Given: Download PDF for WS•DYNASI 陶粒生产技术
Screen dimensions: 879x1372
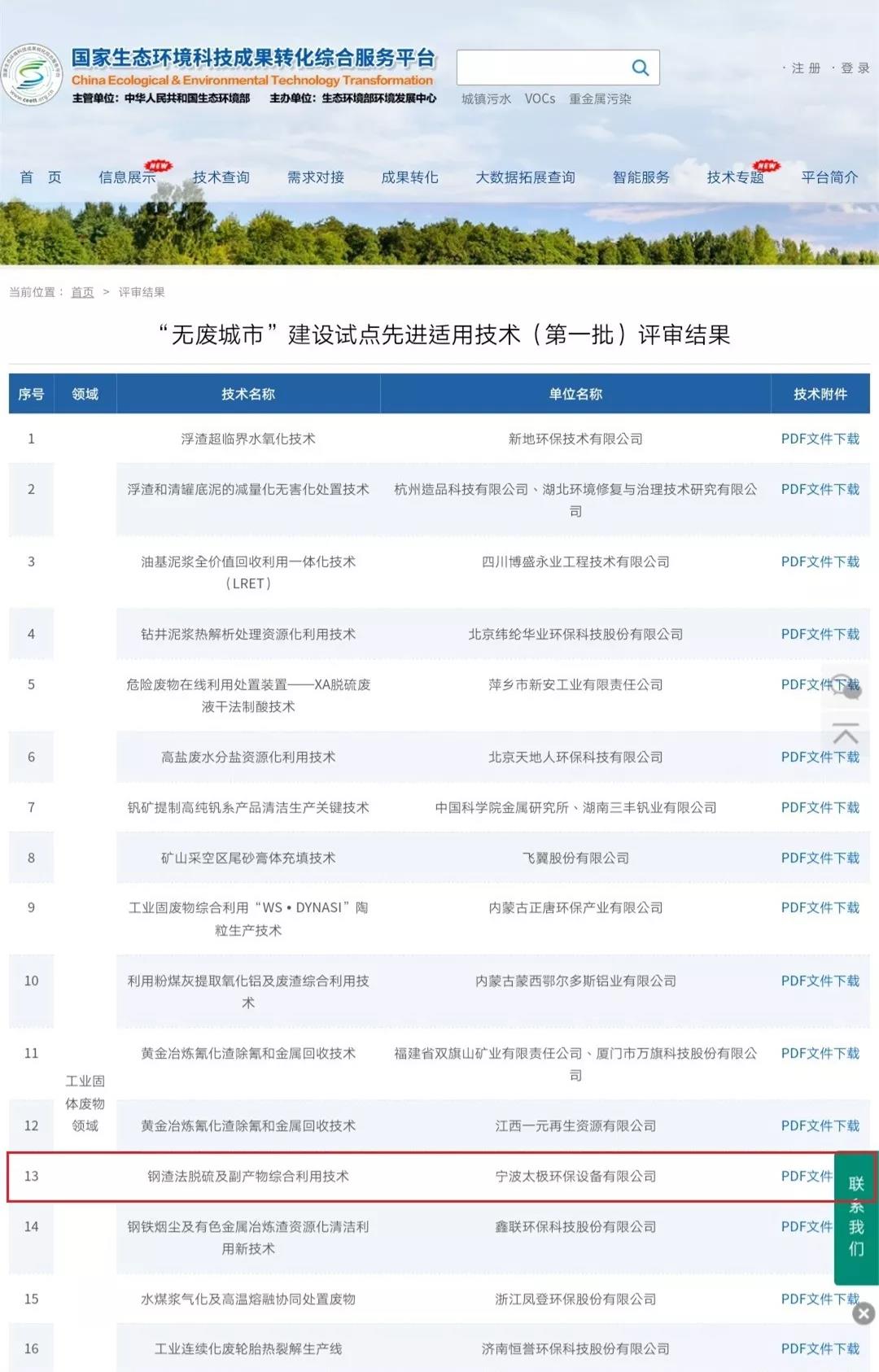Looking at the screenshot, I should 820,907.
